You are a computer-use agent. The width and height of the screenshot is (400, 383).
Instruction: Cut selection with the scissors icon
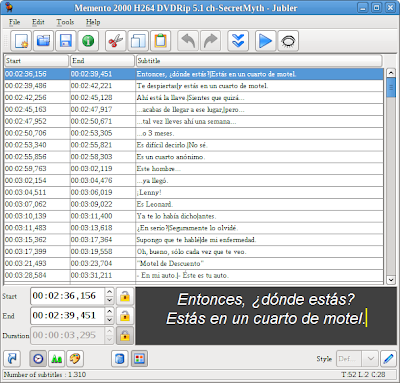click(116, 41)
